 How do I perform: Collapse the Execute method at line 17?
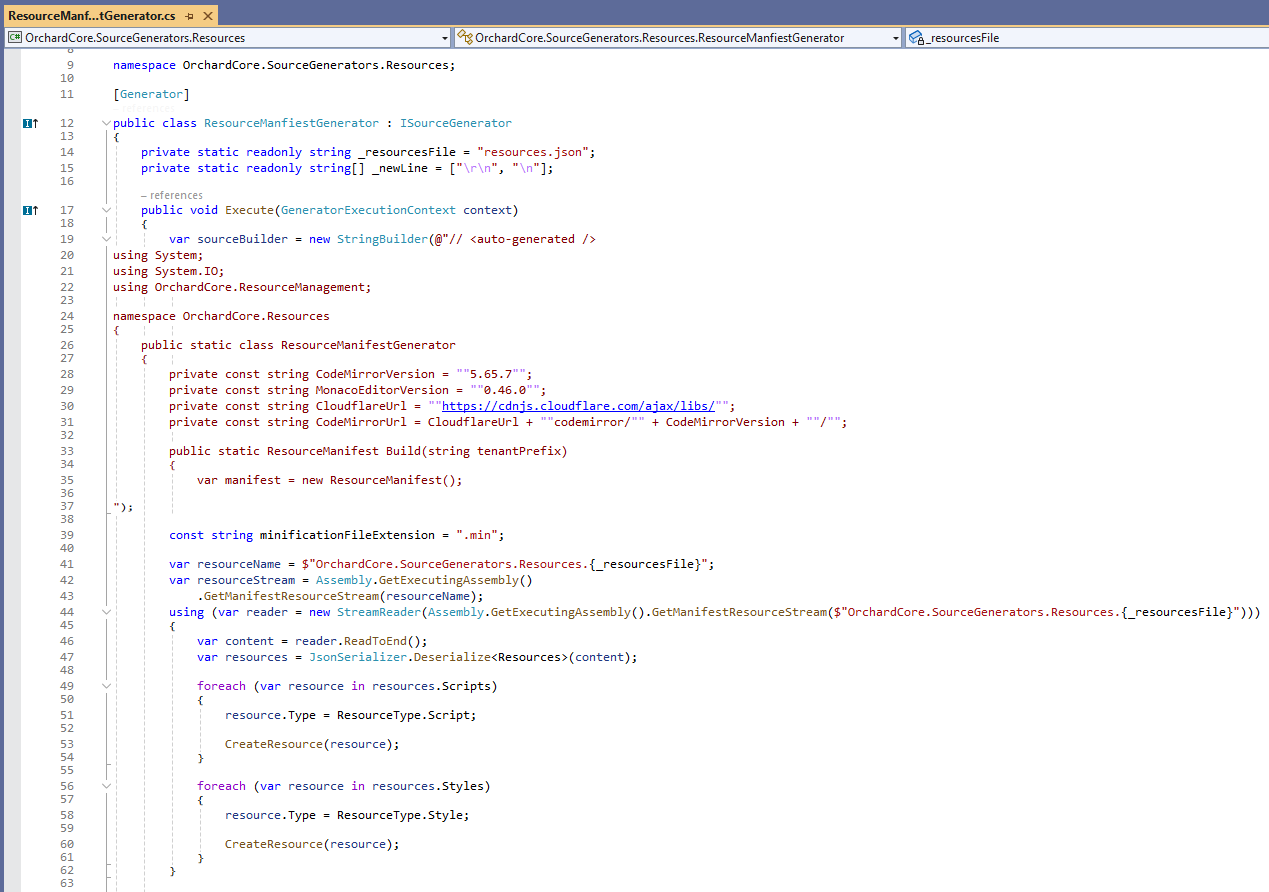coord(106,210)
